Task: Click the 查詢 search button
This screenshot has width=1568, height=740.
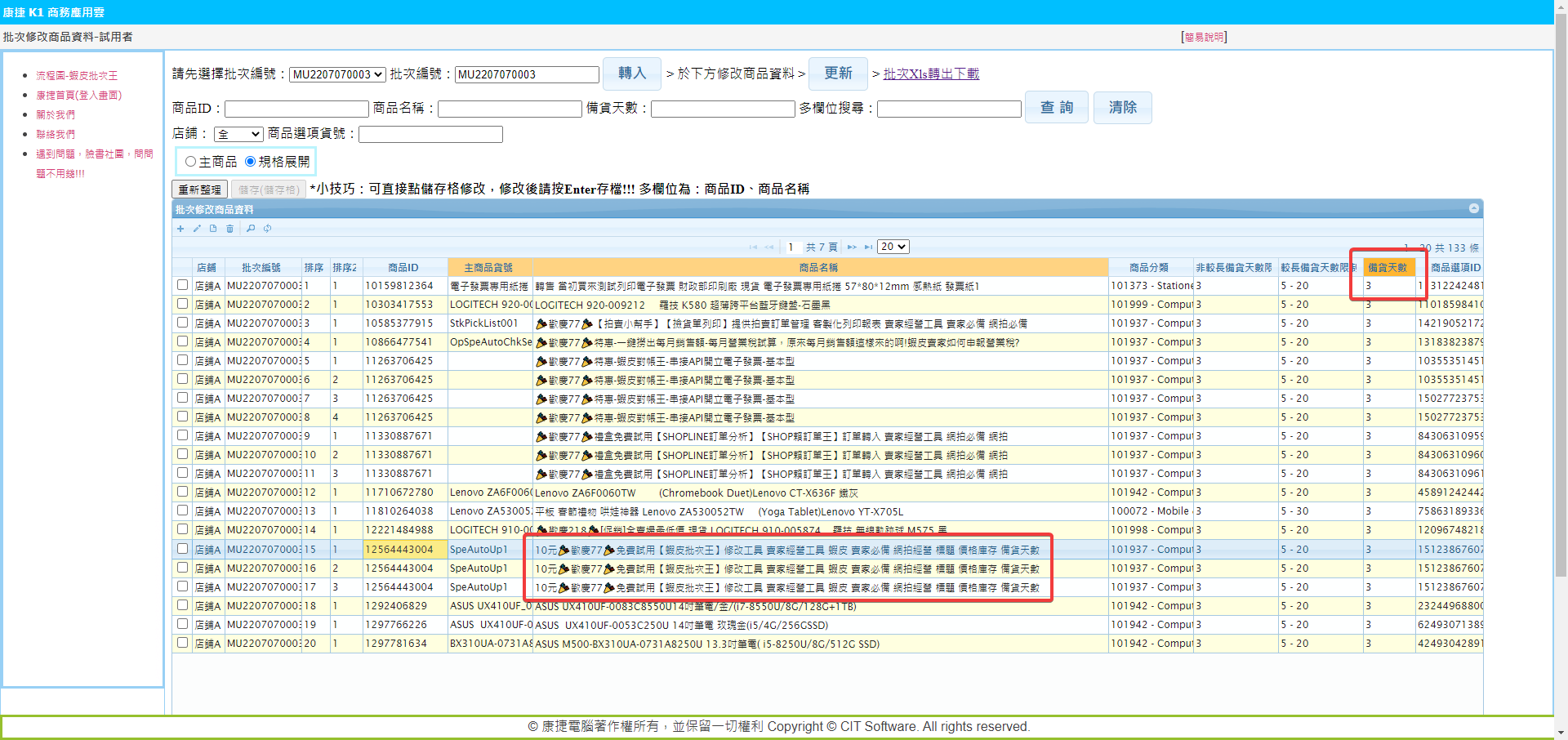Action: coord(1056,107)
